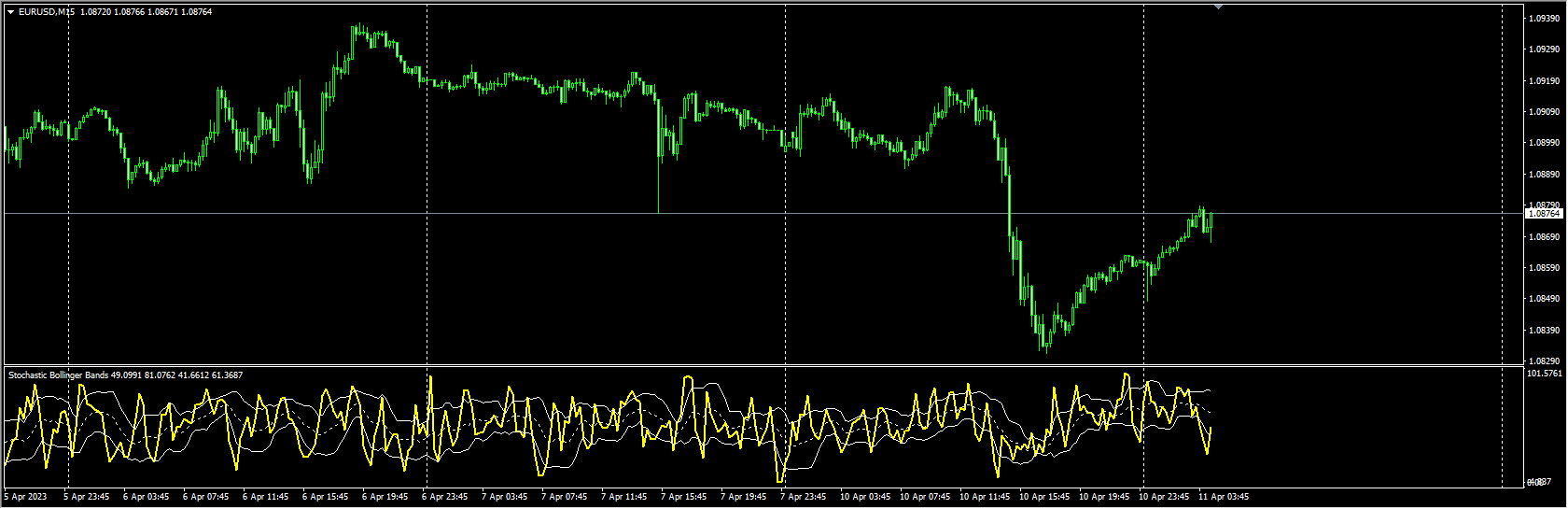Click the chart shift triangle marker on top edge
The image size is (1568, 509).
pyautogui.click(x=1218, y=7)
